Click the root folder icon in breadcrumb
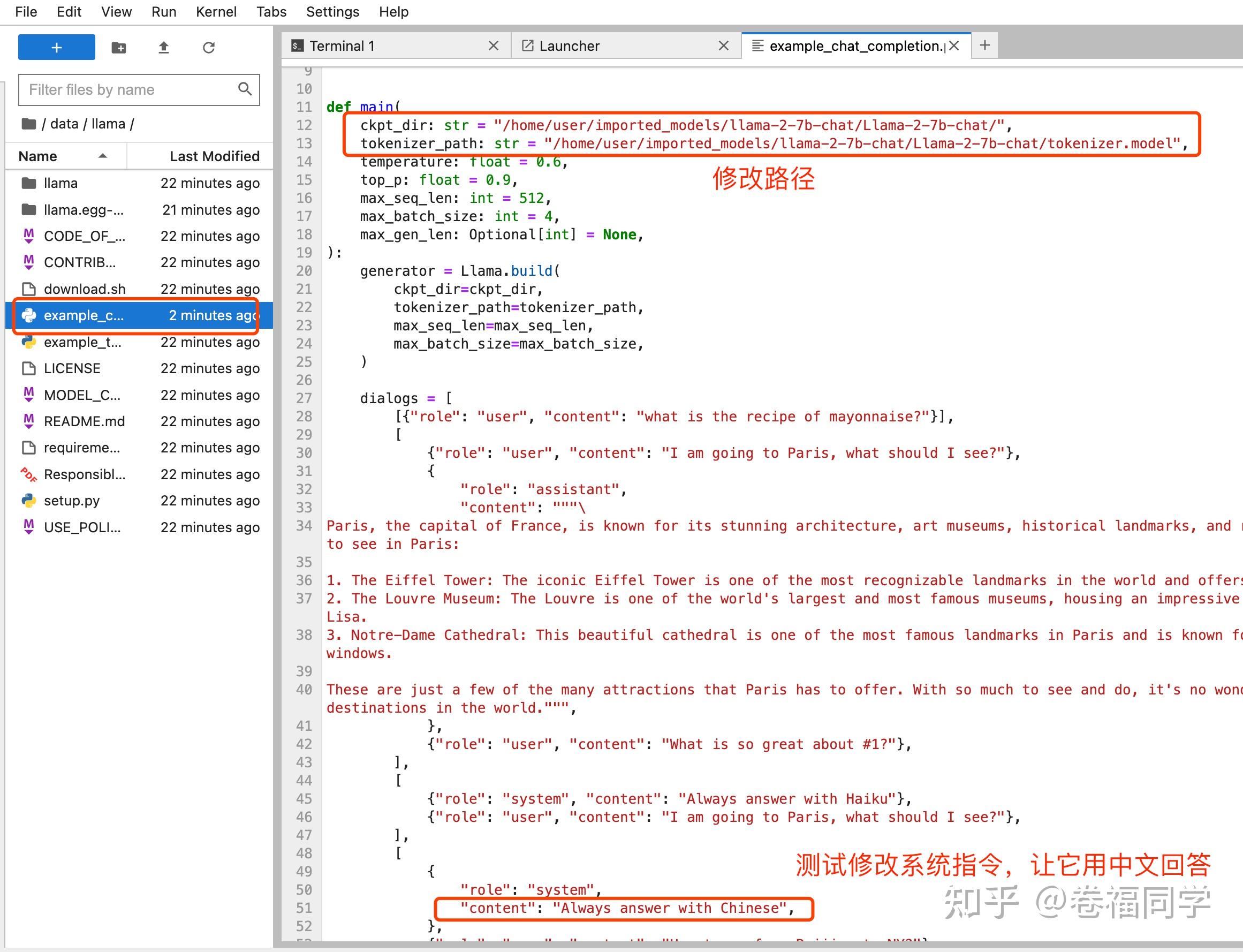 29,124
